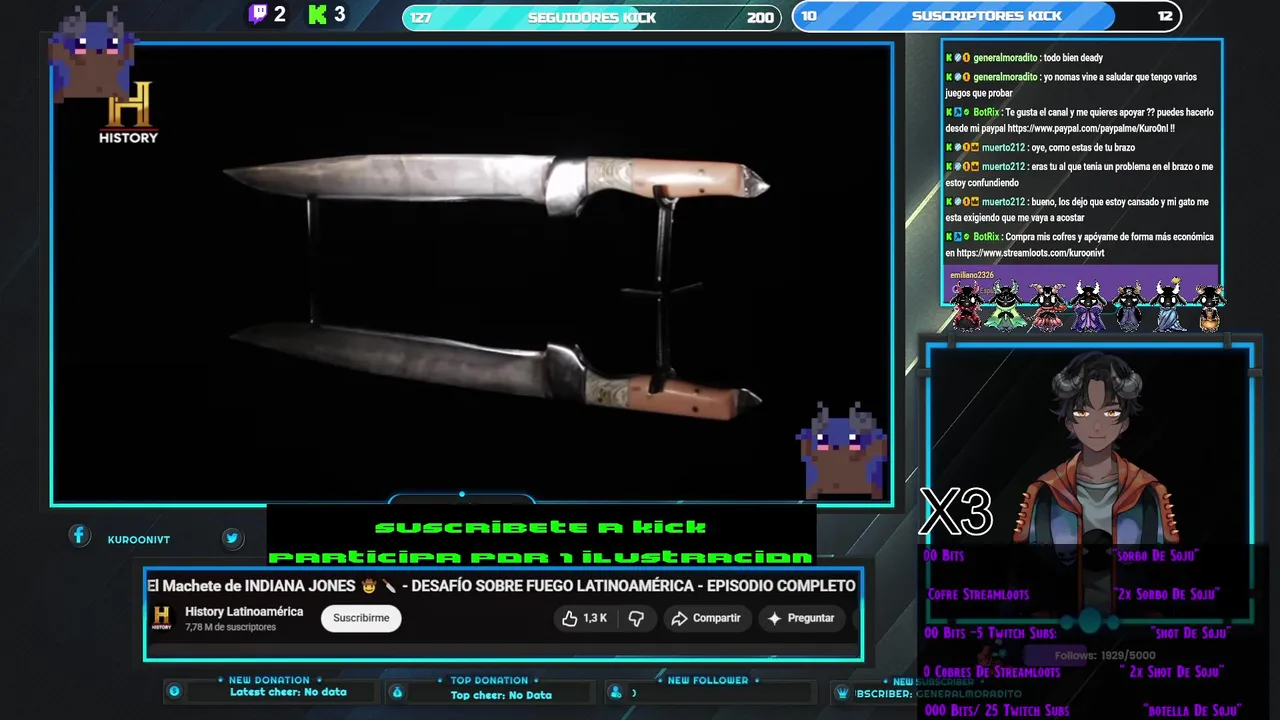Click the emiliano2326 name label
Viewport: 1280px width, 720px height.
point(972,275)
